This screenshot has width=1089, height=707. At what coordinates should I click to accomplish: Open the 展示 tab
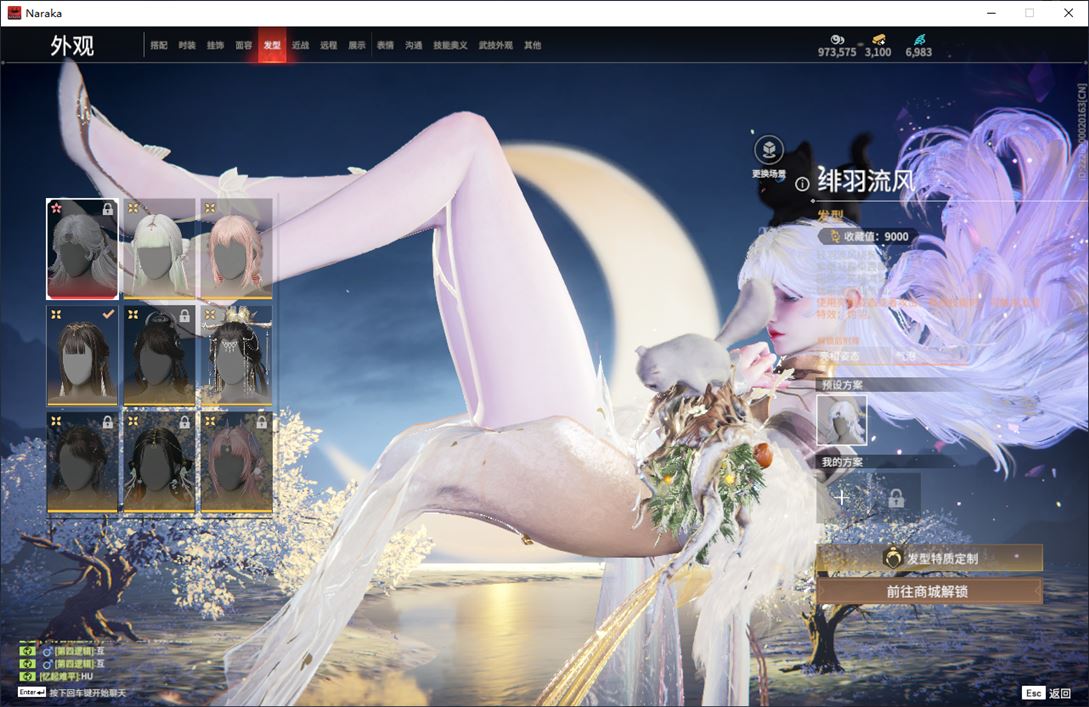pos(357,45)
